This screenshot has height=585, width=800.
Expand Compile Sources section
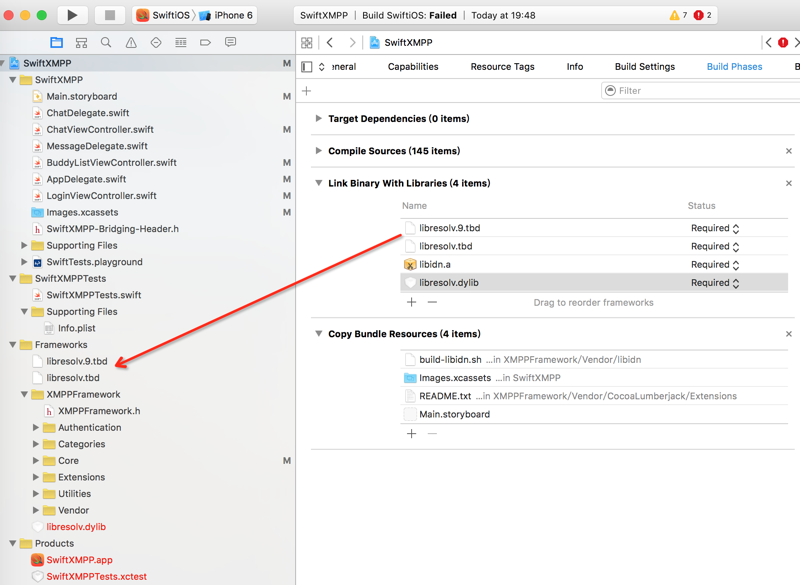(x=318, y=150)
